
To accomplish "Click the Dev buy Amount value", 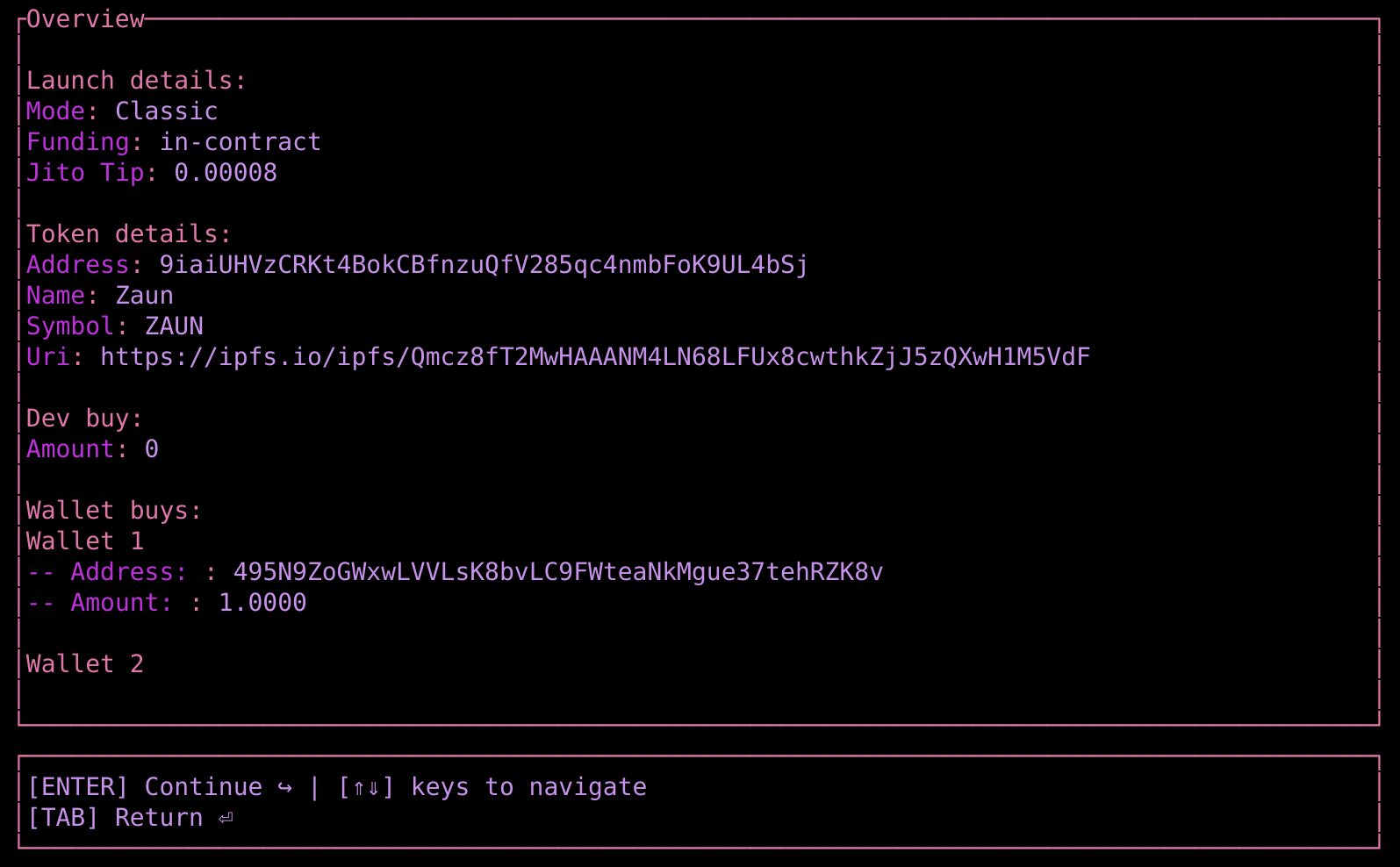I will (152, 449).
